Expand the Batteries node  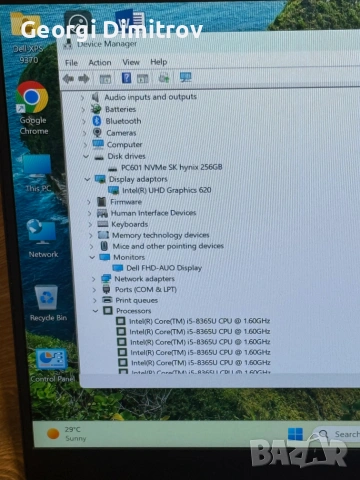(83, 110)
